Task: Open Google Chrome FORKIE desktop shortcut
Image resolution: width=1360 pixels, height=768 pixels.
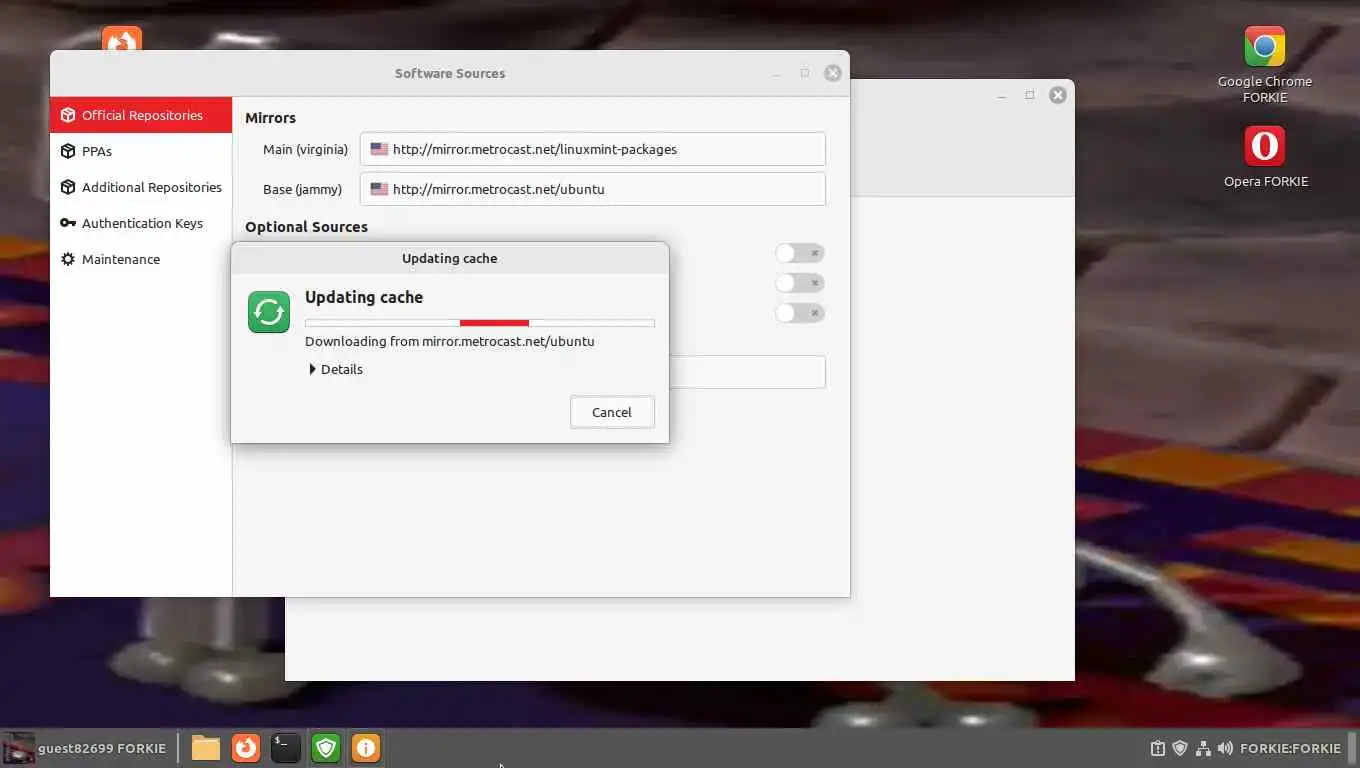Action: coord(1265,64)
